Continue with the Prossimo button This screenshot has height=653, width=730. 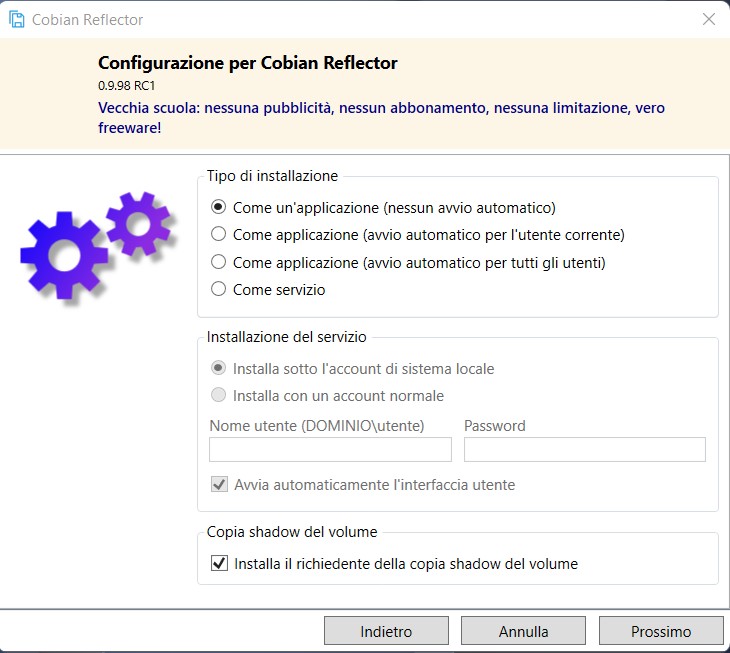pyautogui.click(x=661, y=631)
